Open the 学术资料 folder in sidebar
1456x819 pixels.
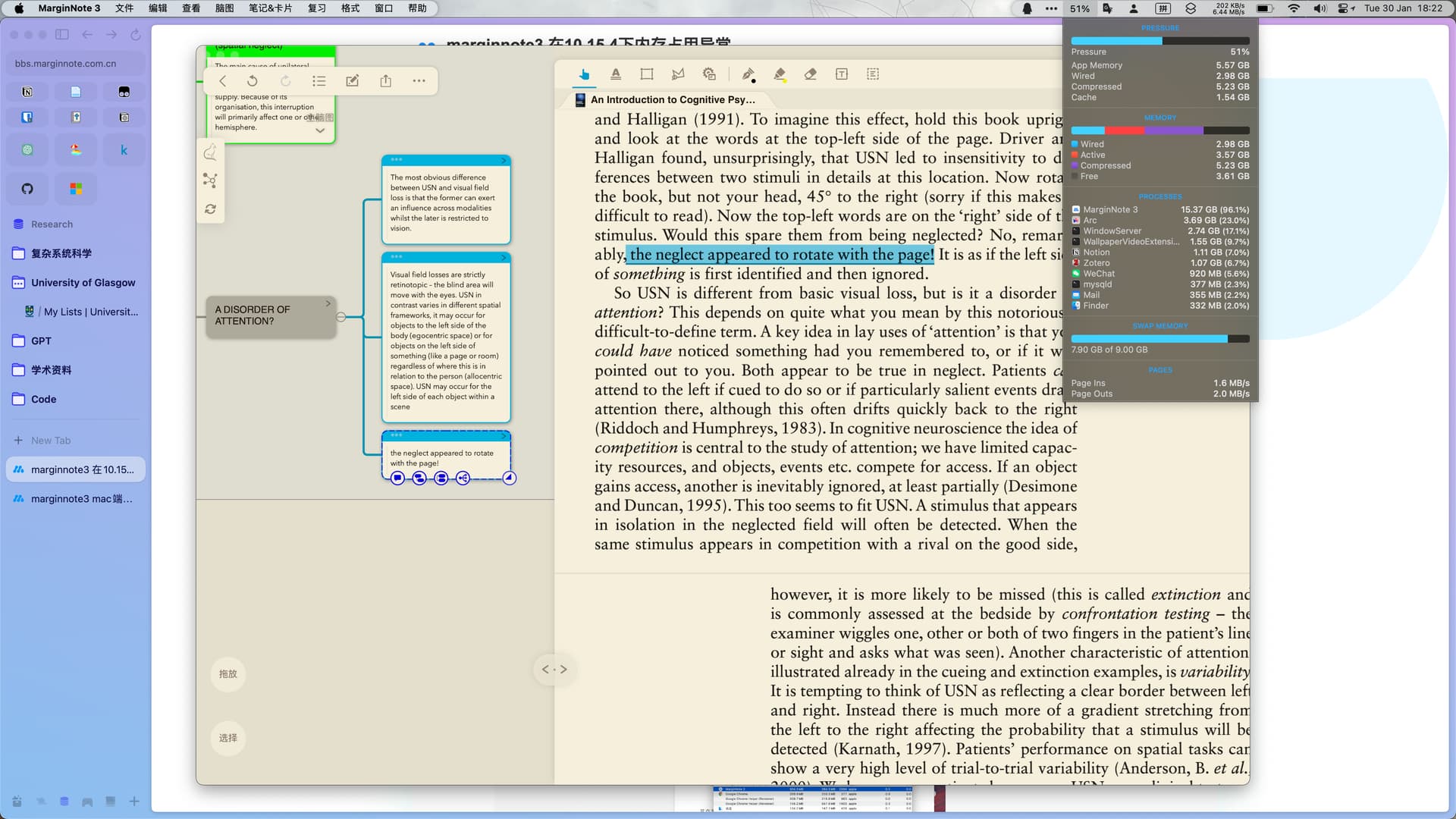[76, 370]
